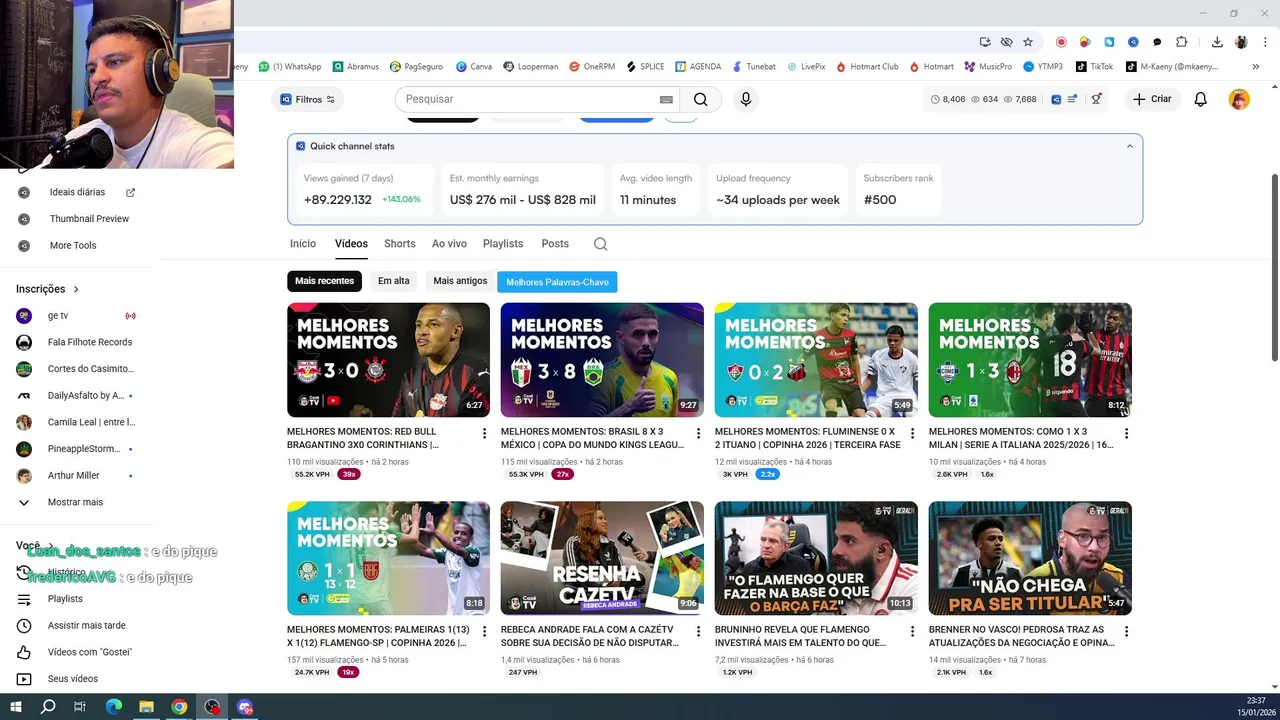Bookmark this page with the star icon
Image resolution: width=1280 pixels, height=720 pixels.
[1028, 42]
